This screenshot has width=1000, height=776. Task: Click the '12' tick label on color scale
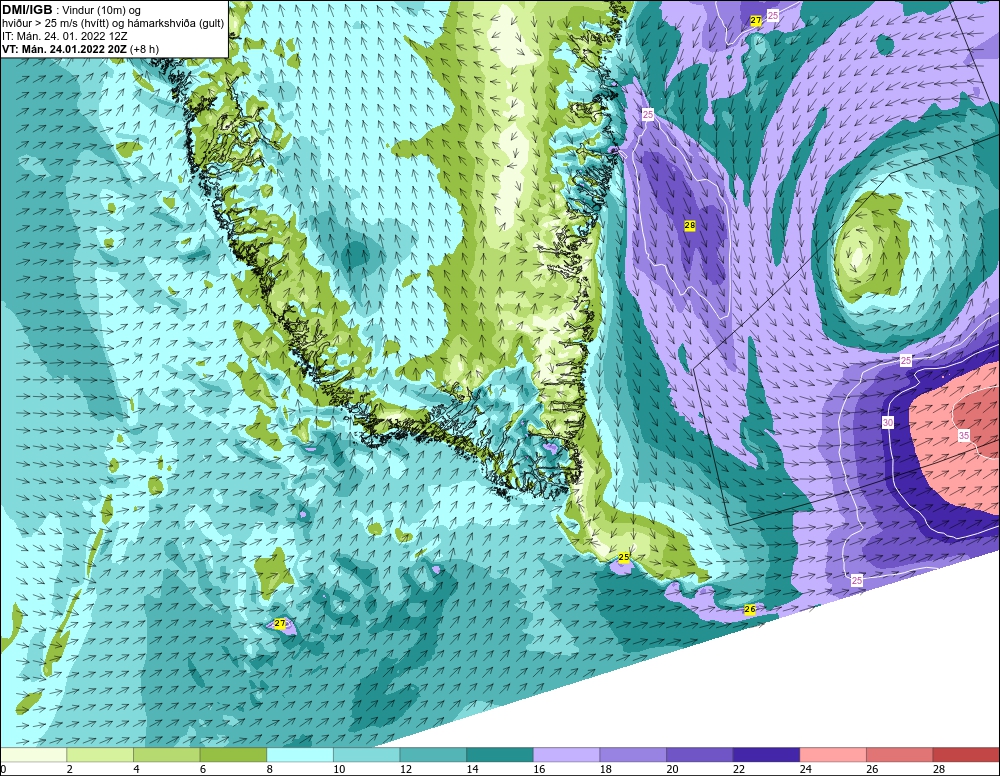click(x=406, y=769)
